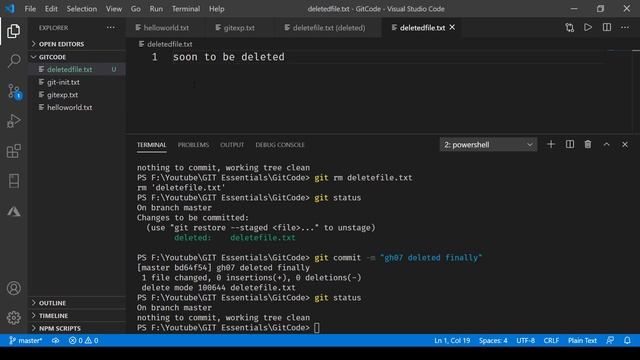Open Source Control view with pending badge
This screenshot has height=360, width=640.
(x=14, y=91)
